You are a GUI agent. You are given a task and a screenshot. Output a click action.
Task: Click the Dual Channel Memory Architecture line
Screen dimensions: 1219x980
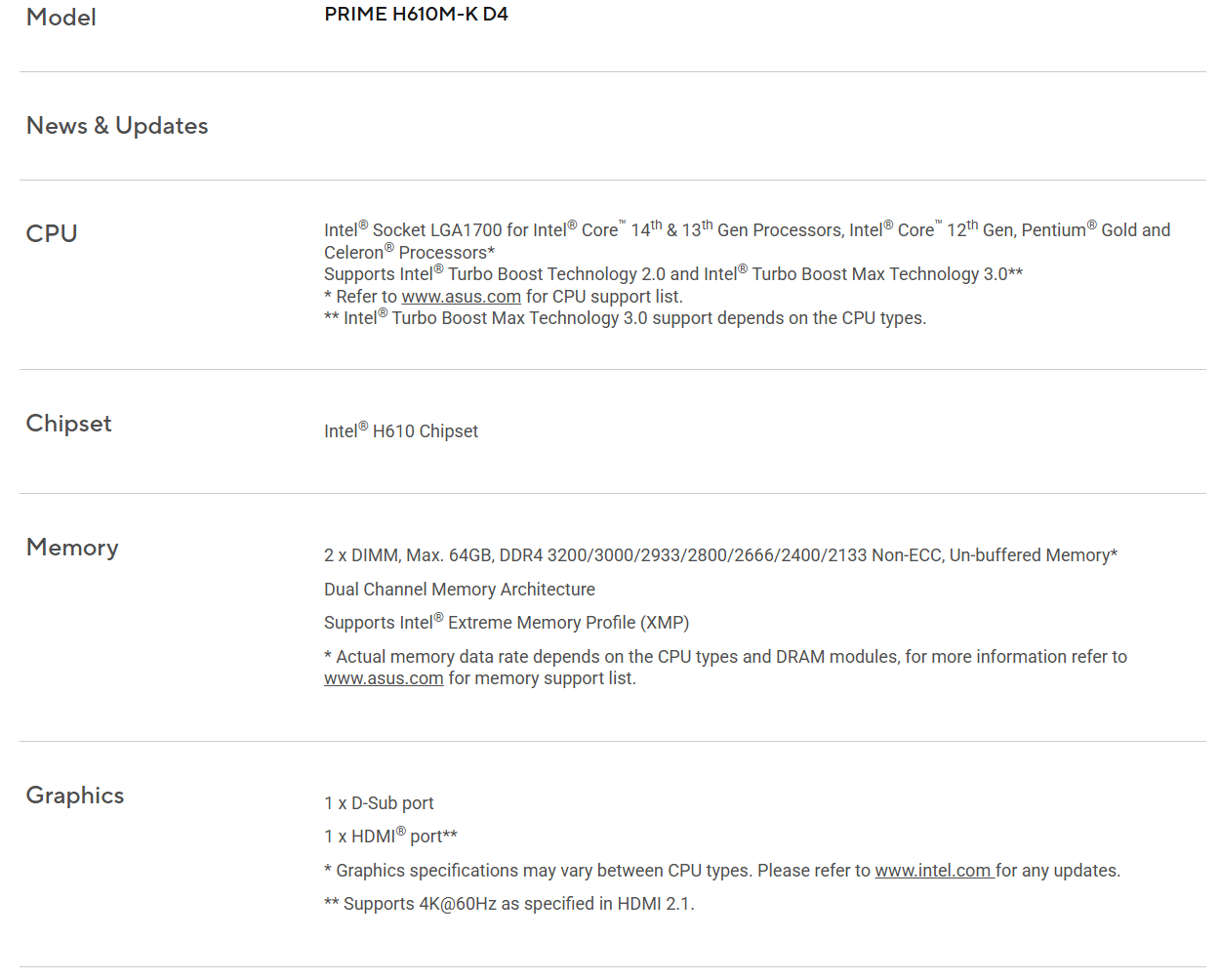click(x=460, y=589)
